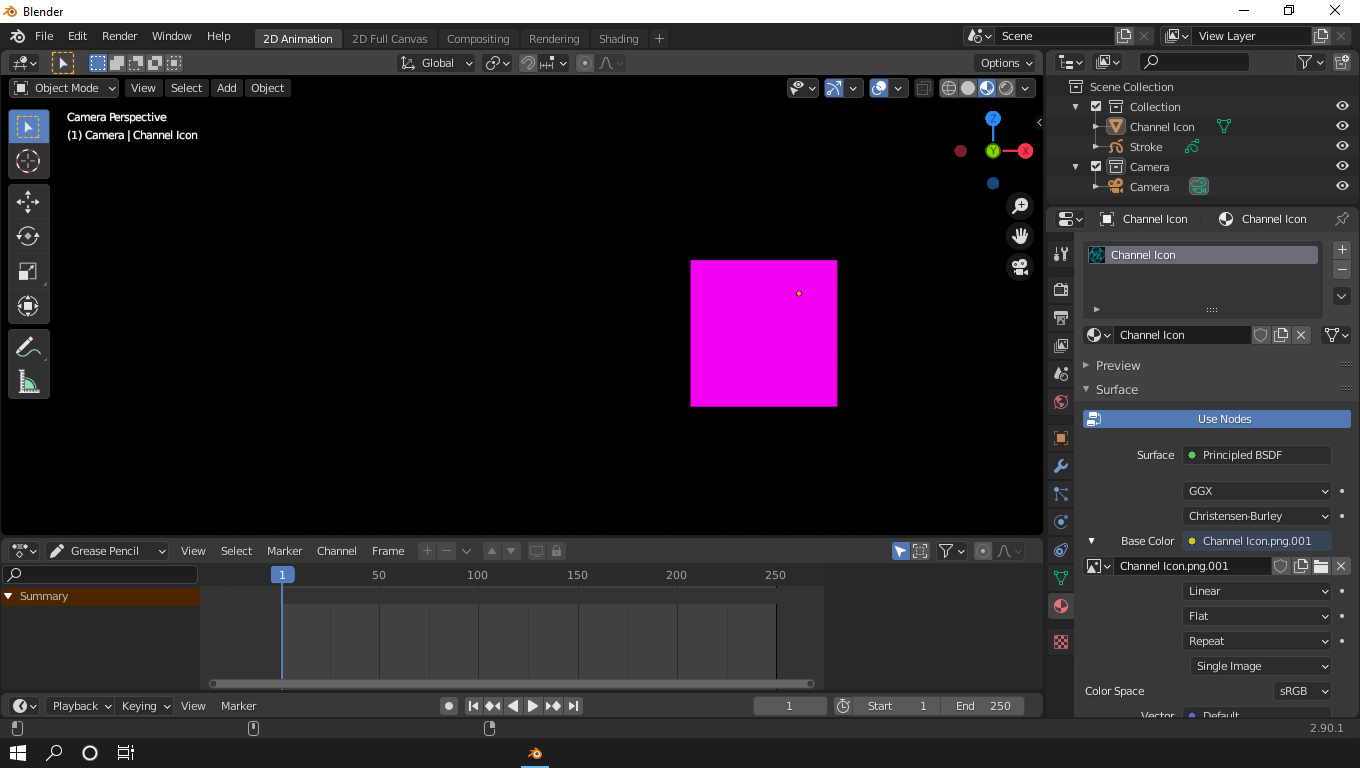Open Linear interpolation dropdown

coord(1258,591)
